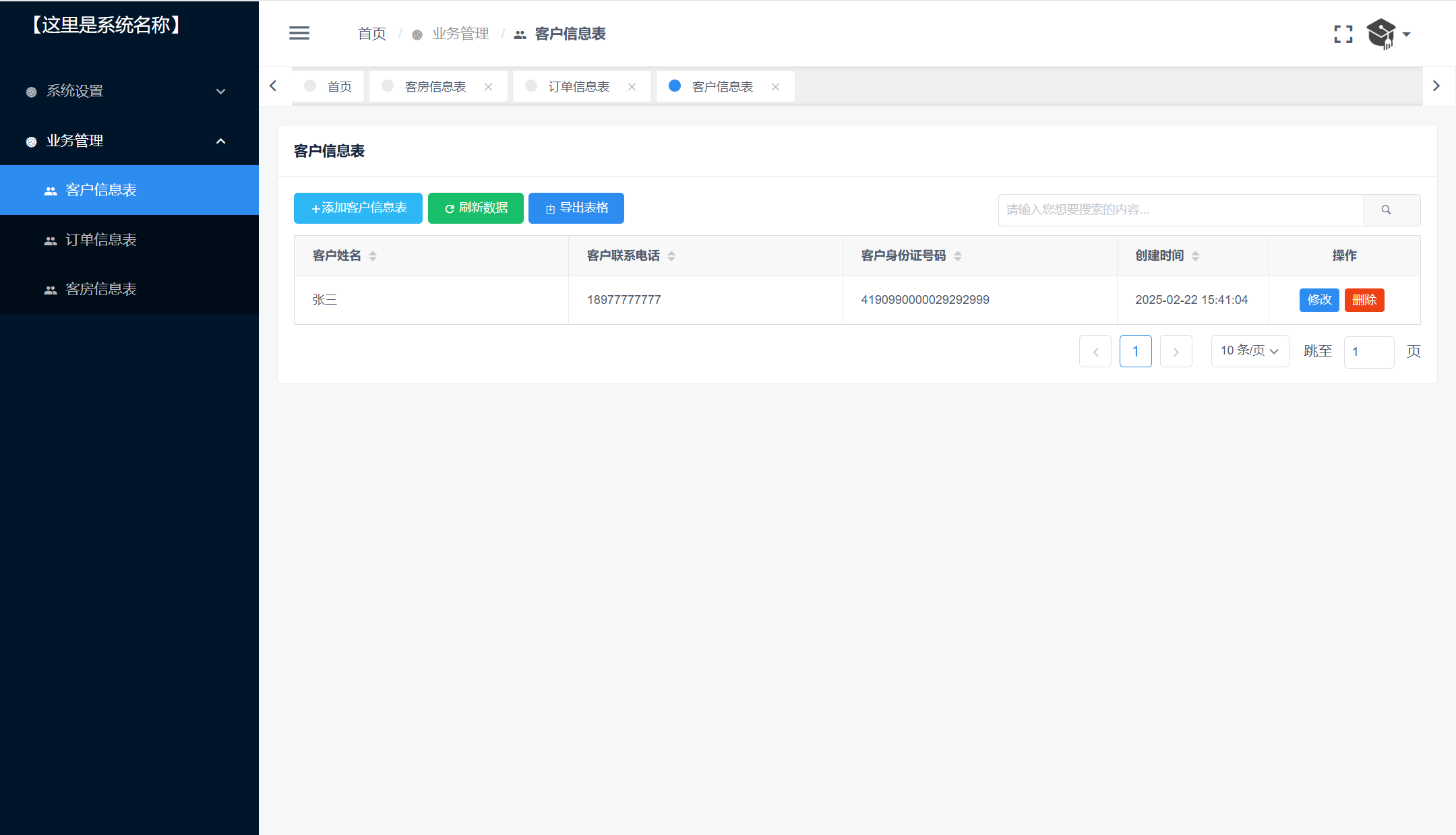The height and width of the screenshot is (835, 1456).
Task: Focus the search content input field
Action: click(1180, 210)
